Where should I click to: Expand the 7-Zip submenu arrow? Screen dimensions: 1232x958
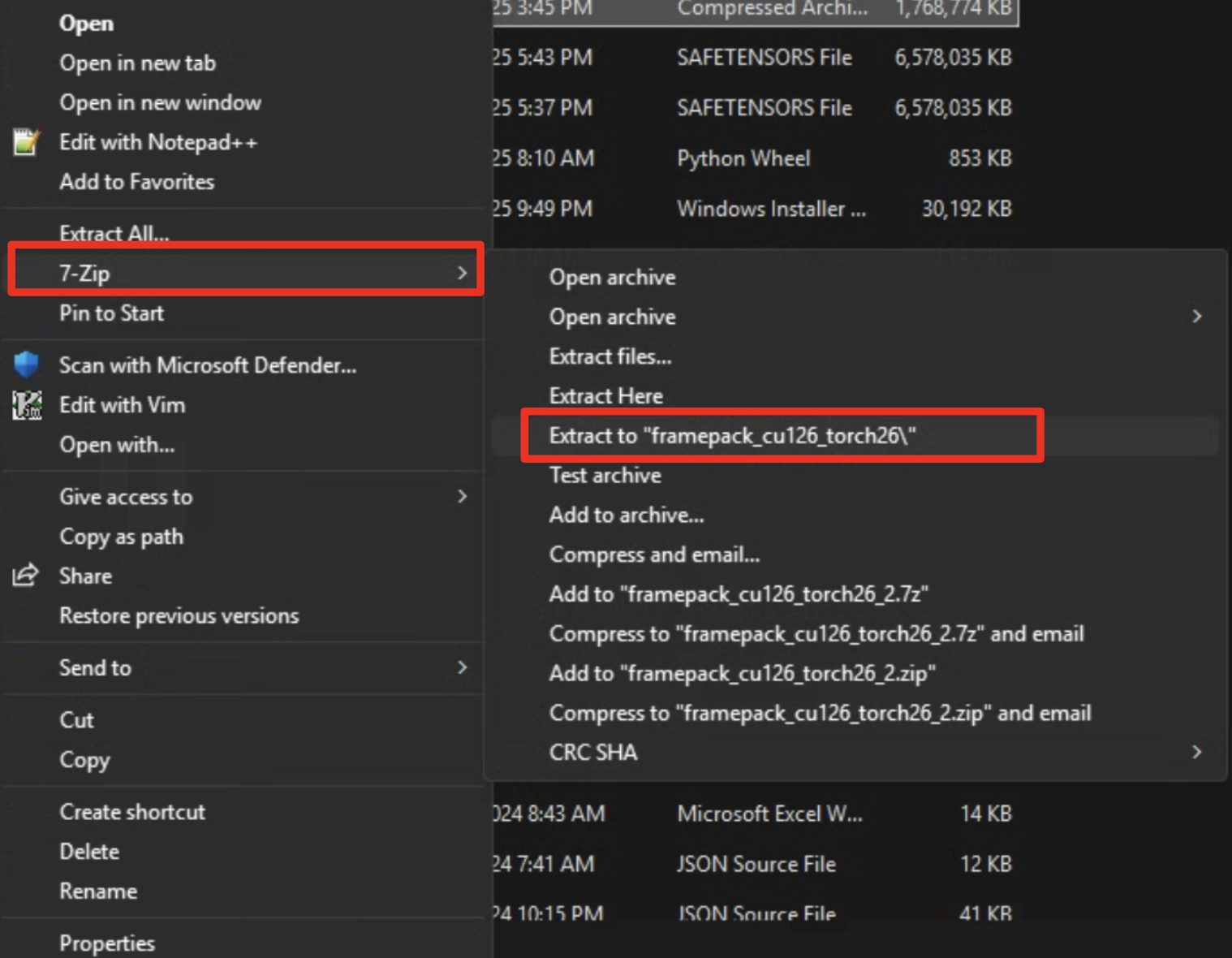[462, 273]
